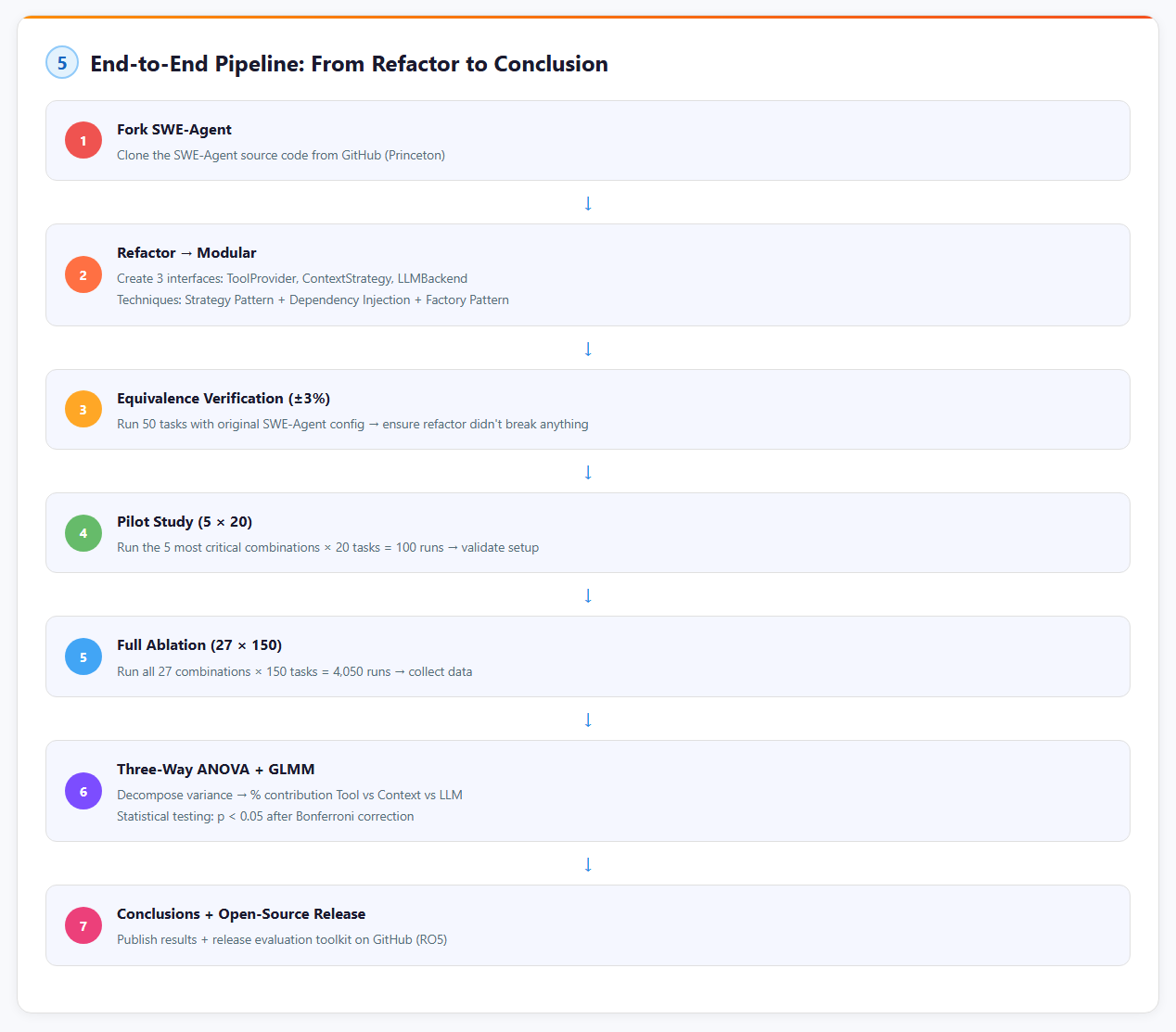Click the blue step 5 circle
Screen dimensions: 1176x1032
[x=83, y=657]
